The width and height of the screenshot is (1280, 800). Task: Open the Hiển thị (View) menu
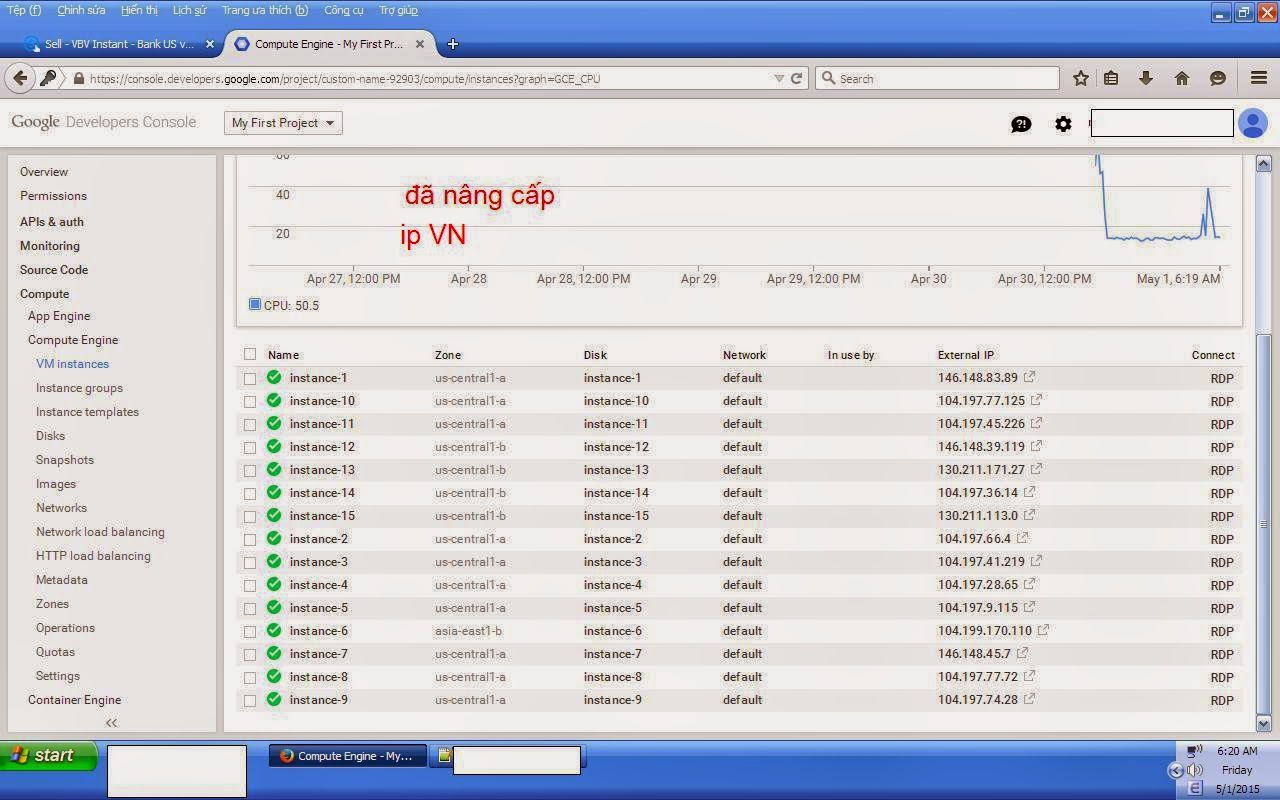pyautogui.click(x=139, y=10)
